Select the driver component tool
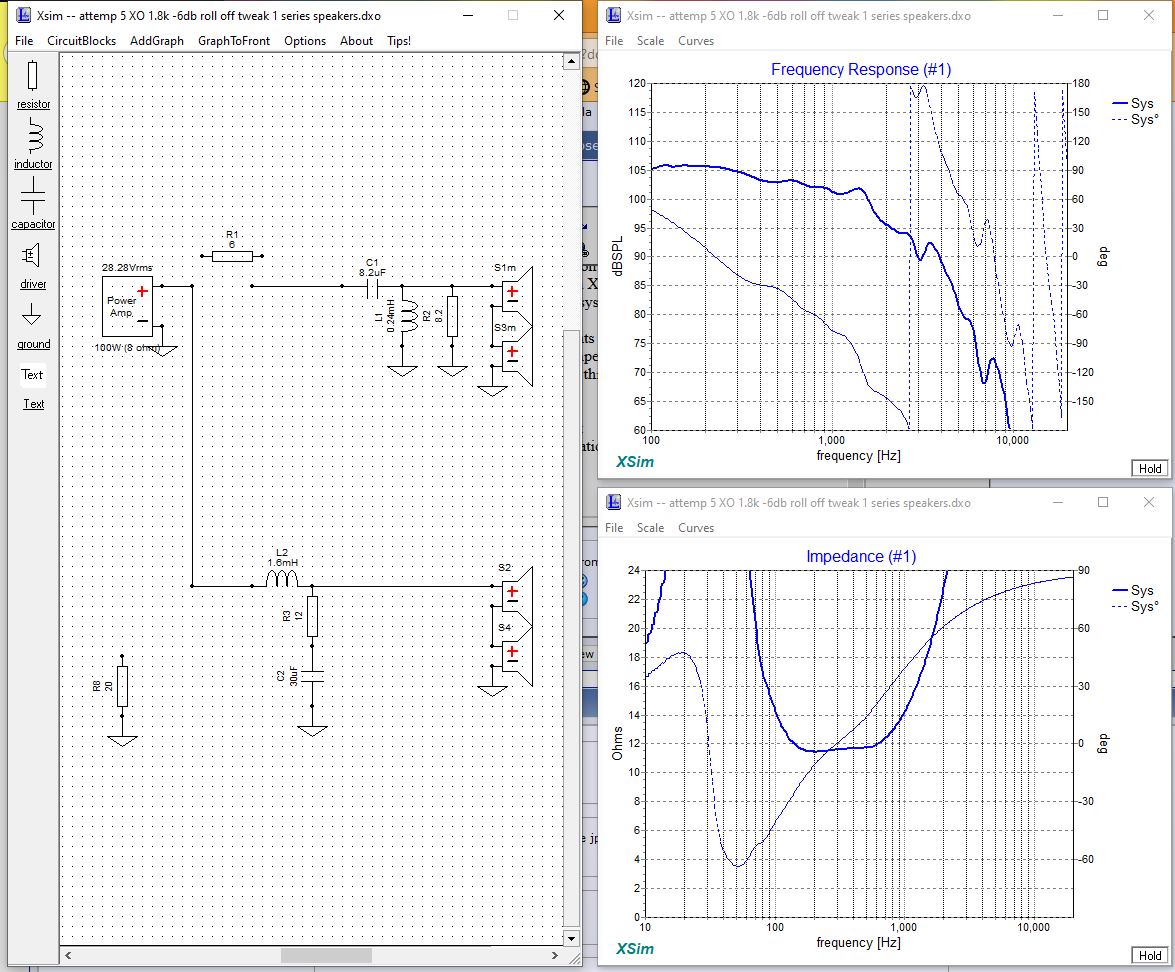 coord(33,265)
